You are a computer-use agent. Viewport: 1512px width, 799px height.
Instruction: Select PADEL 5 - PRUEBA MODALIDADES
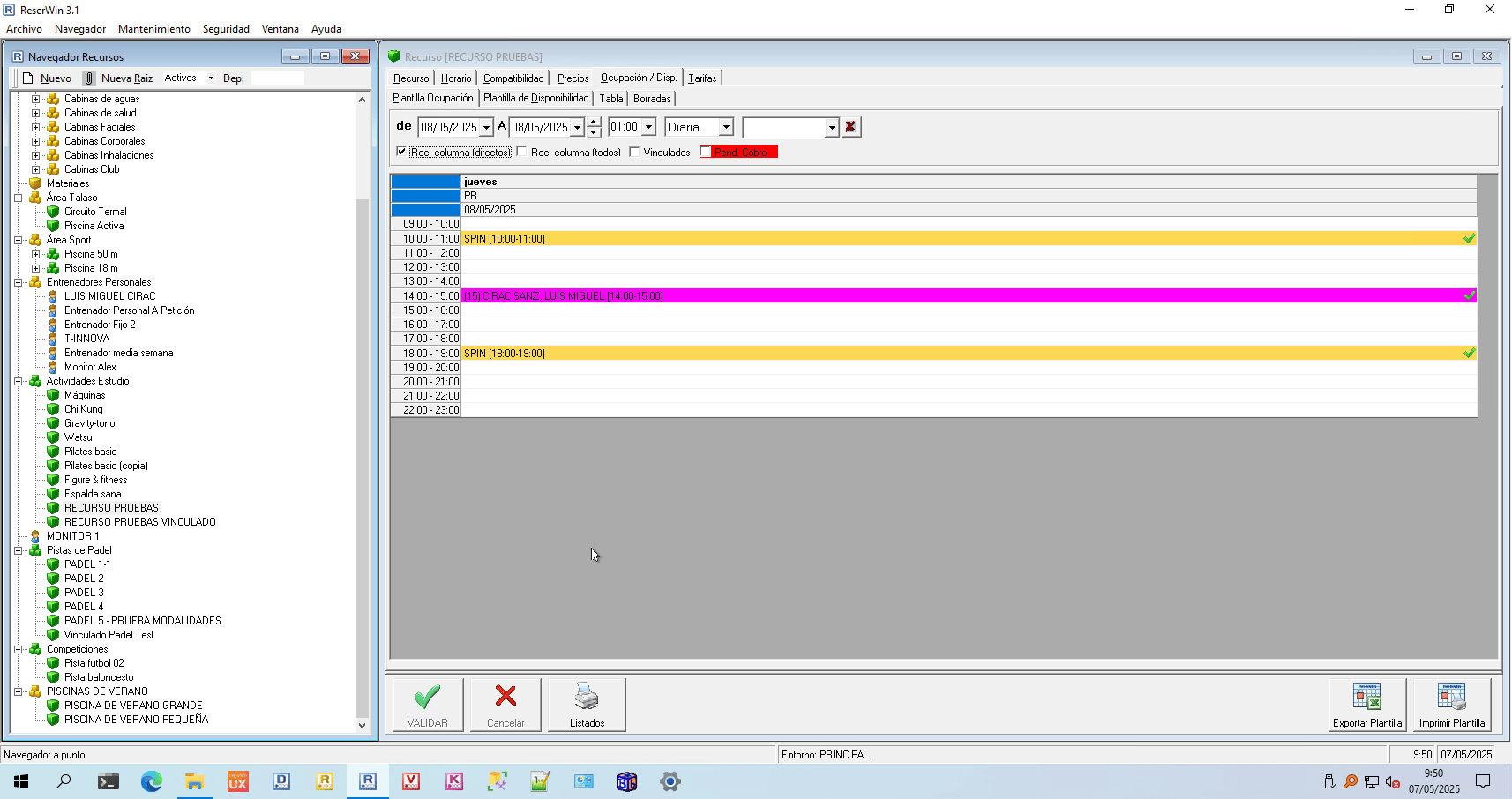coord(143,621)
